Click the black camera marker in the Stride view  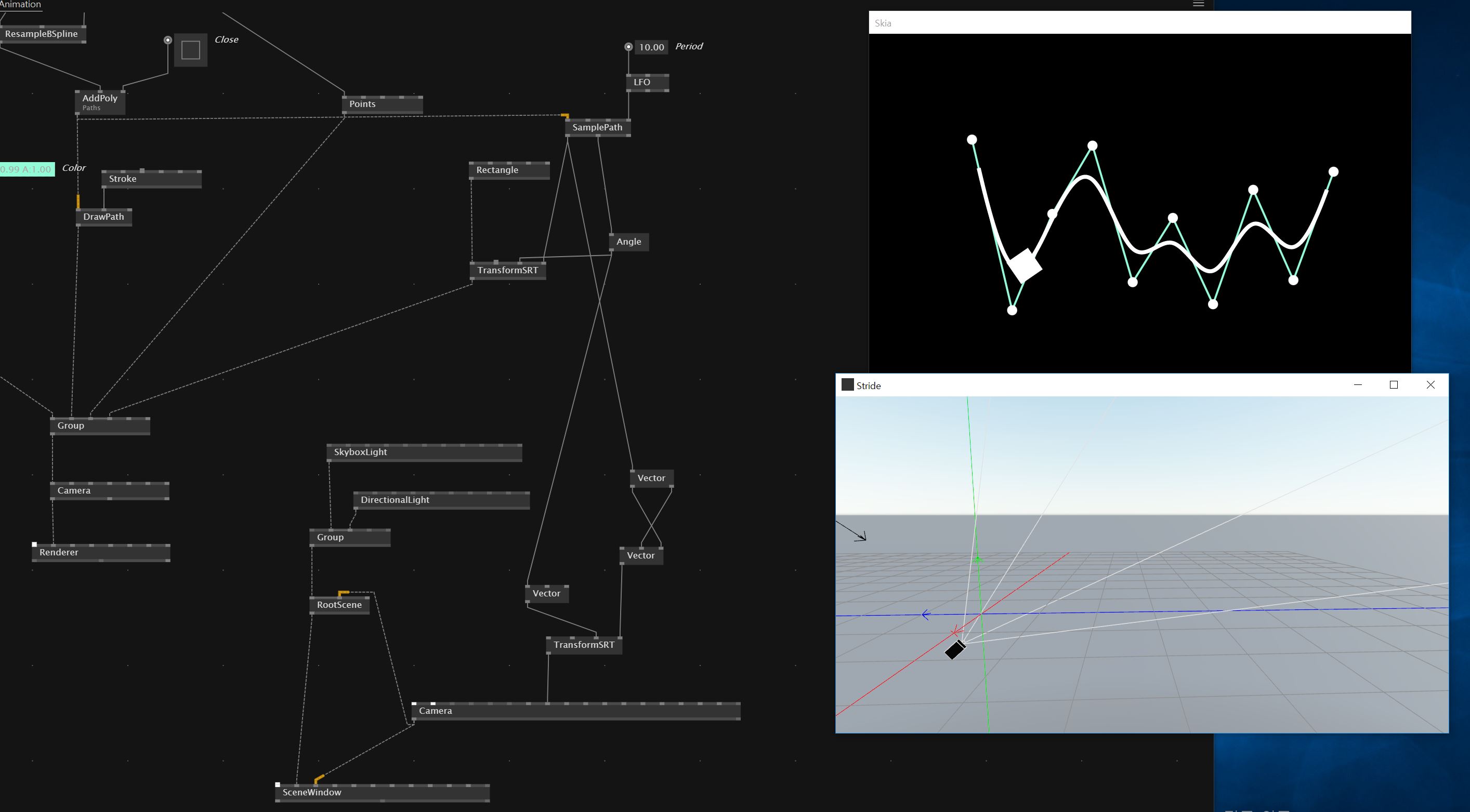955,649
